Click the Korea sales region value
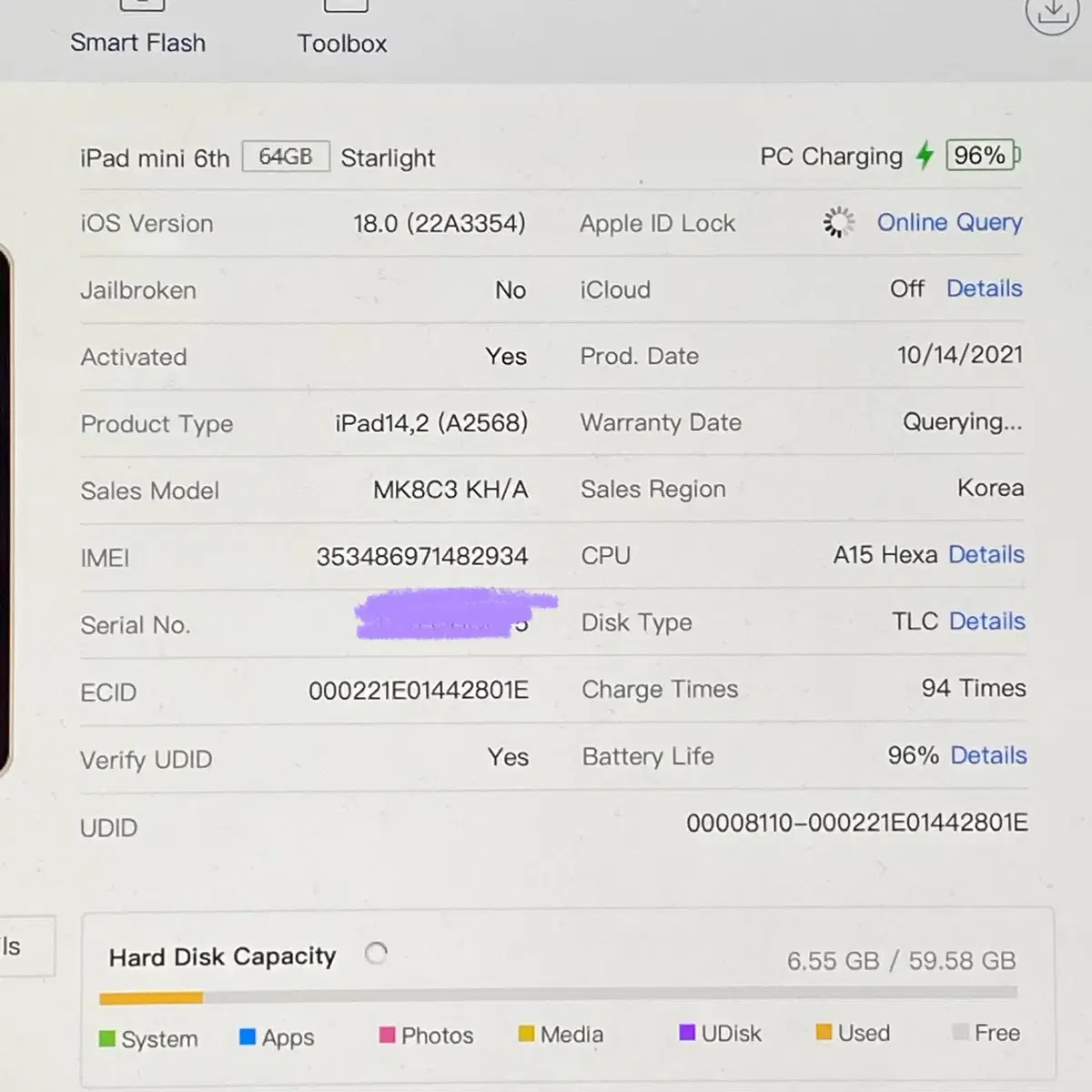 pyautogui.click(x=991, y=488)
